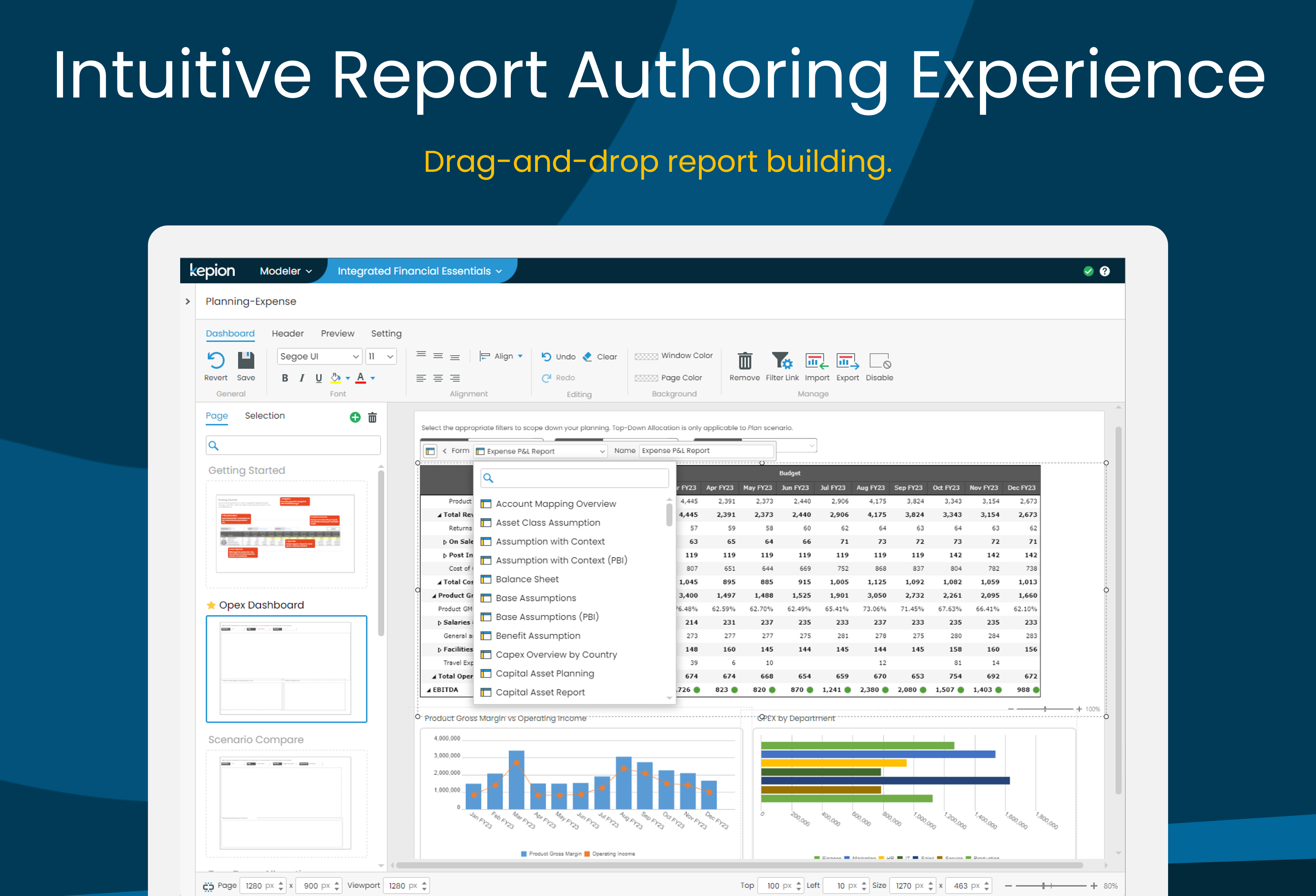
Task: Click the Undo button
Action: click(x=558, y=357)
